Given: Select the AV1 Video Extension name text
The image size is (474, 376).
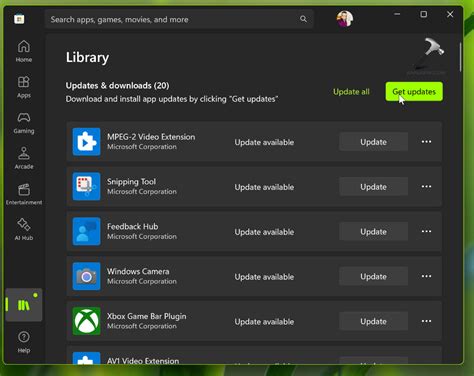Looking at the screenshot, I should click(143, 360).
